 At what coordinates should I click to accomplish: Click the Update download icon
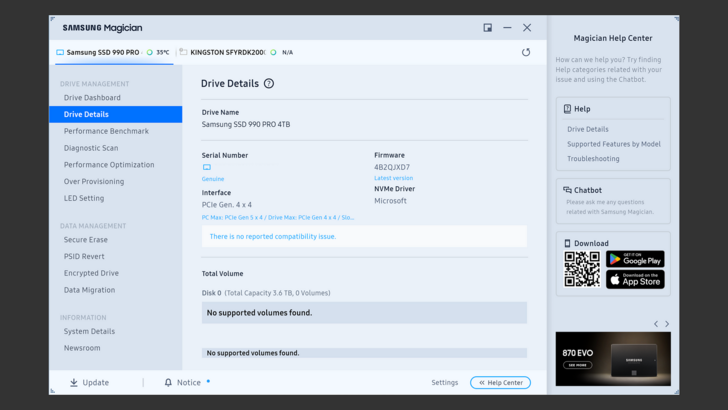click(x=74, y=382)
